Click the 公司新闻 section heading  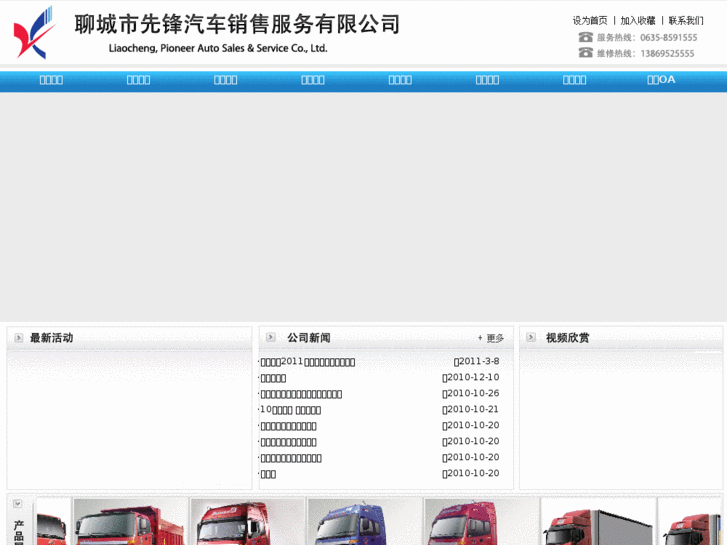309,338
